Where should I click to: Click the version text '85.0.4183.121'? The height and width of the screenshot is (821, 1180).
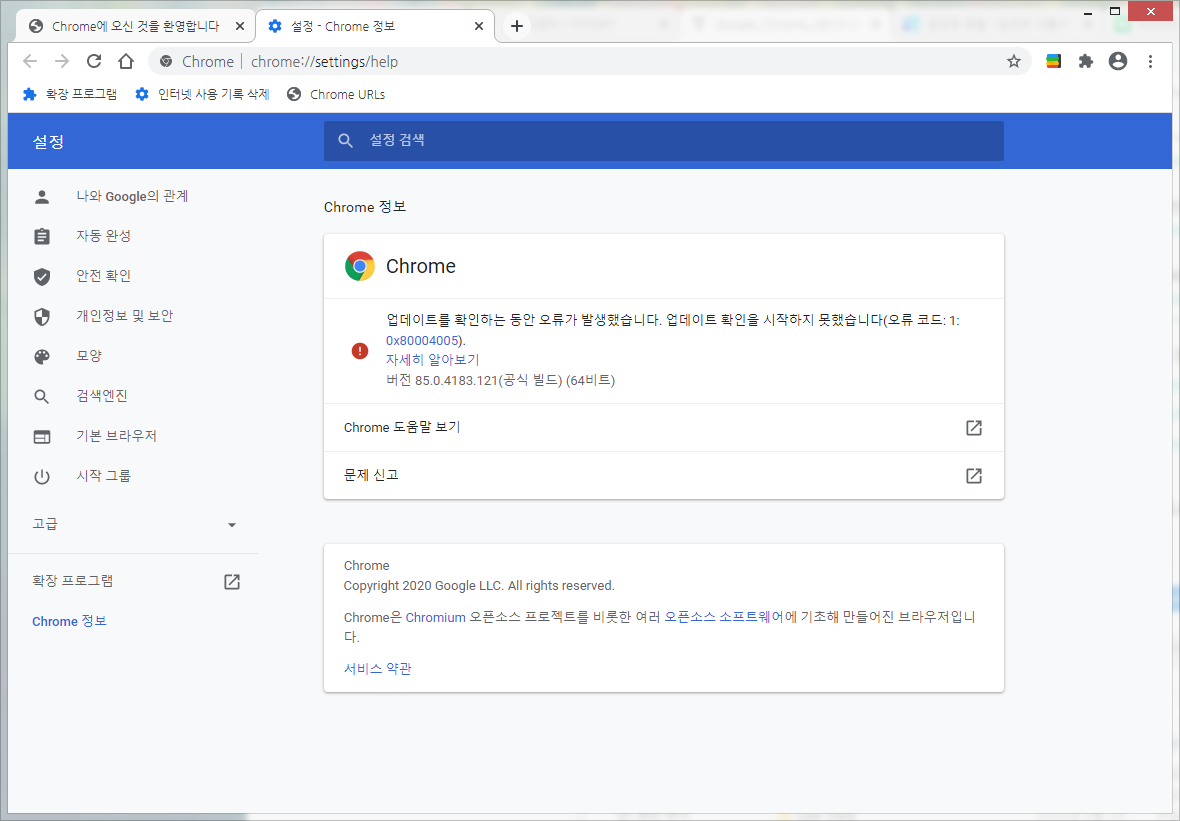click(456, 381)
